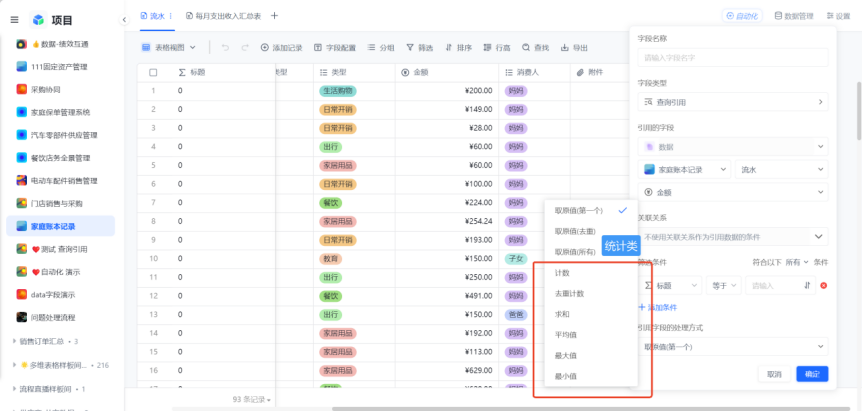Image resolution: width=862 pixels, height=411 pixels.
Task: Click the 添加条件 link
Action: 657,307
